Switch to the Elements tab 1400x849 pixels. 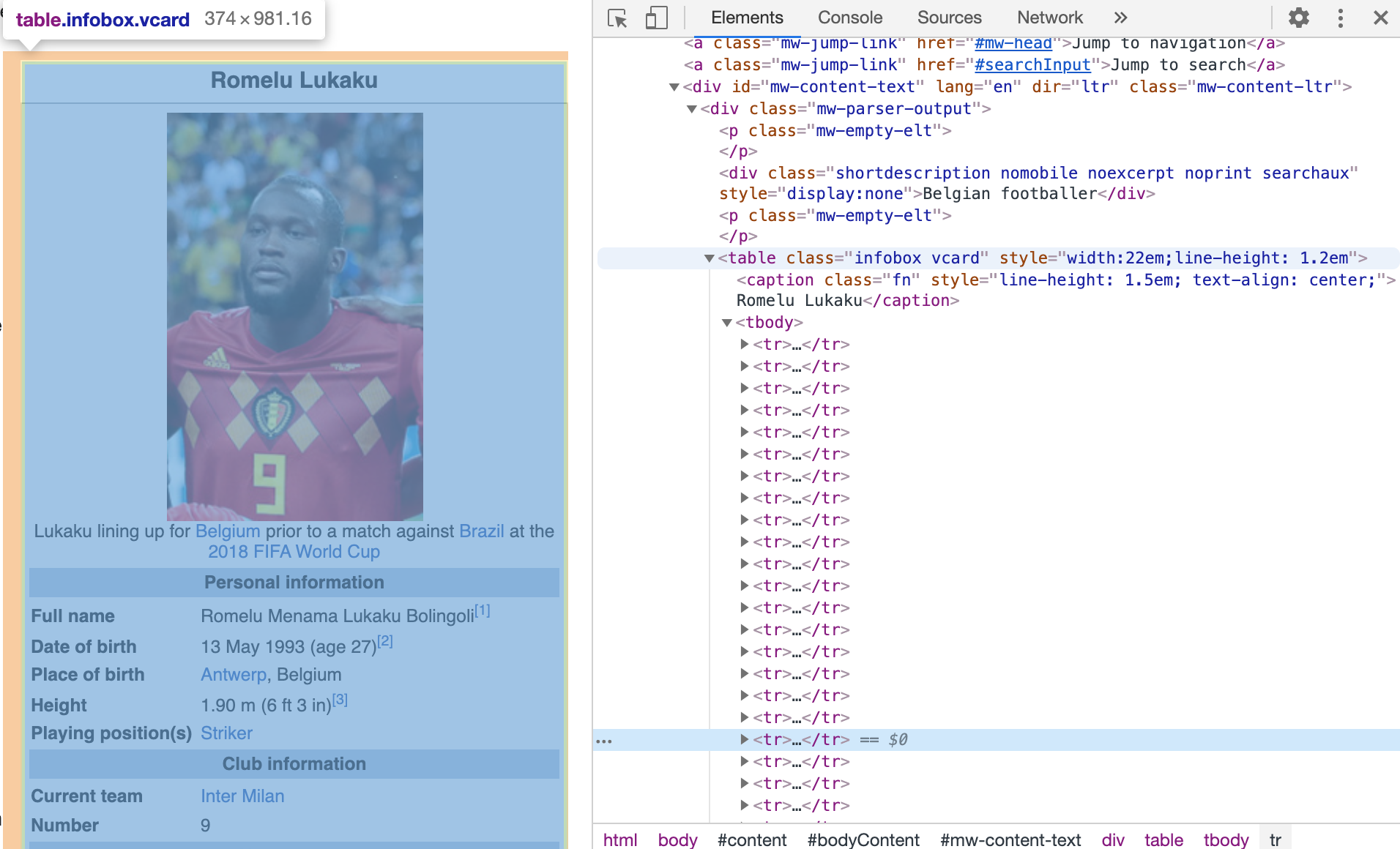(747, 18)
